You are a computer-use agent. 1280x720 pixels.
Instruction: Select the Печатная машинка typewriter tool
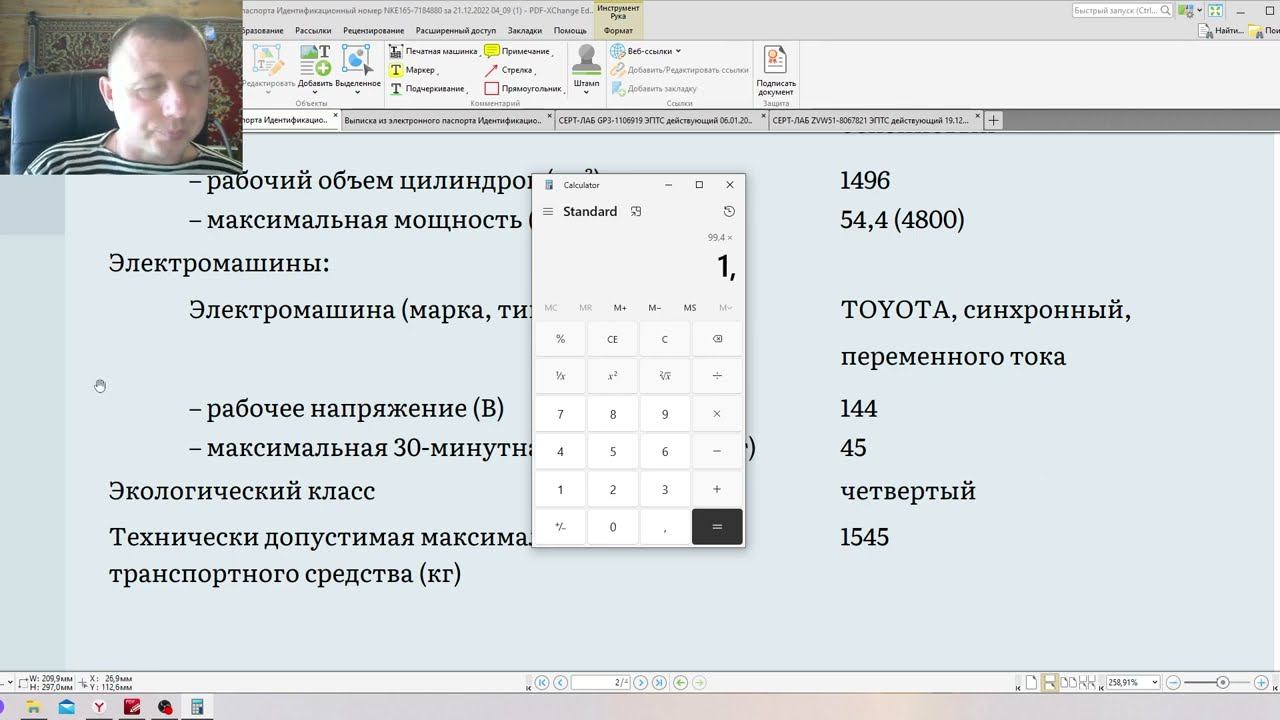tap(434, 51)
